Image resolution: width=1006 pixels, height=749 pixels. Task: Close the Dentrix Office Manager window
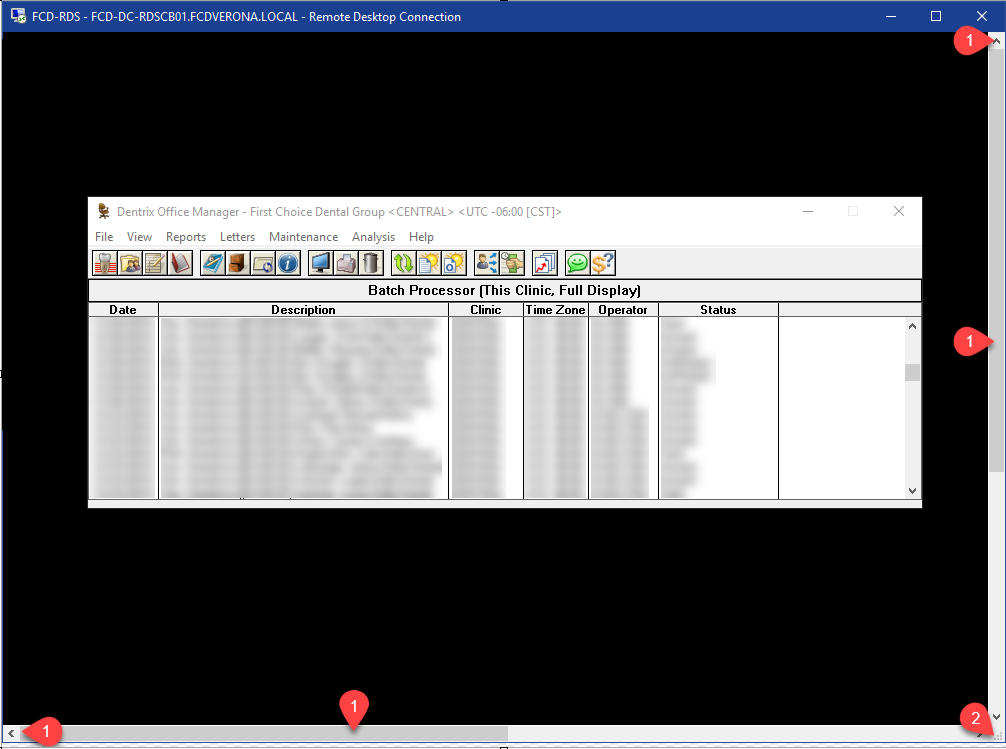(899, 211)
